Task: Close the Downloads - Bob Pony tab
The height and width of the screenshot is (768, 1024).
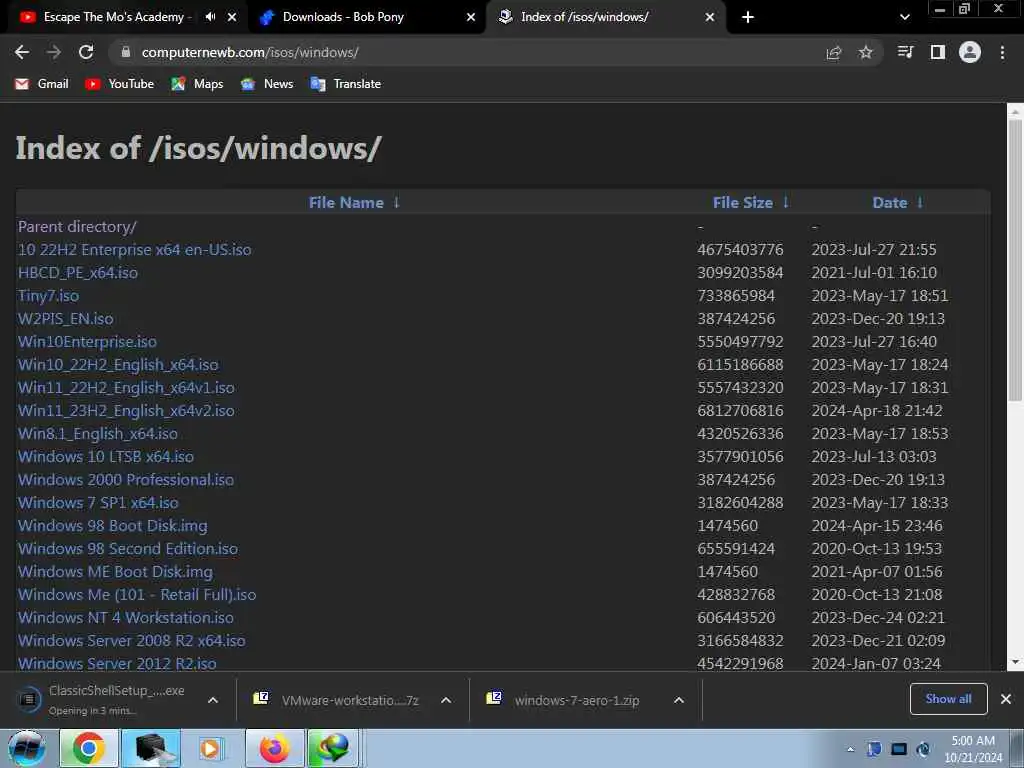Action: 471,17
